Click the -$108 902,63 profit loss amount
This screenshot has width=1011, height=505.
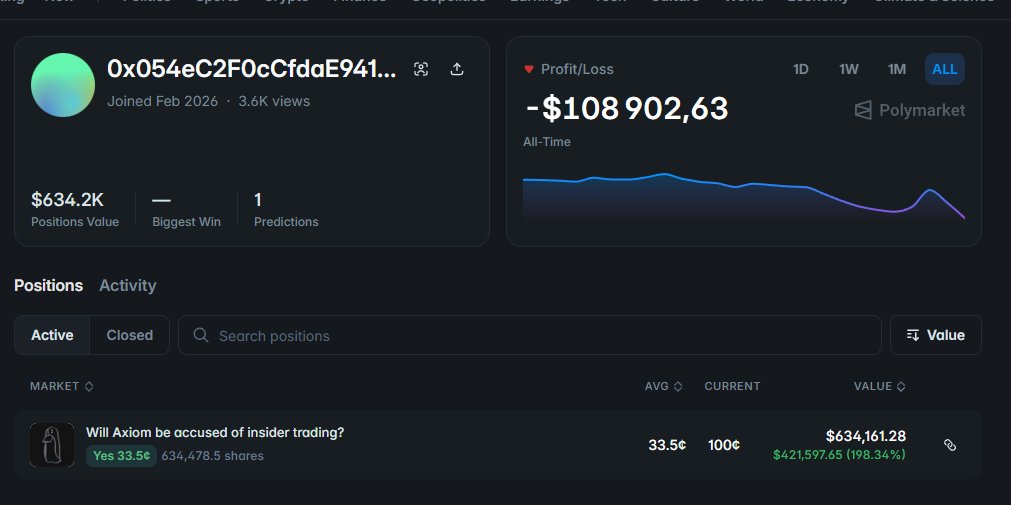[x=627, y=108]
